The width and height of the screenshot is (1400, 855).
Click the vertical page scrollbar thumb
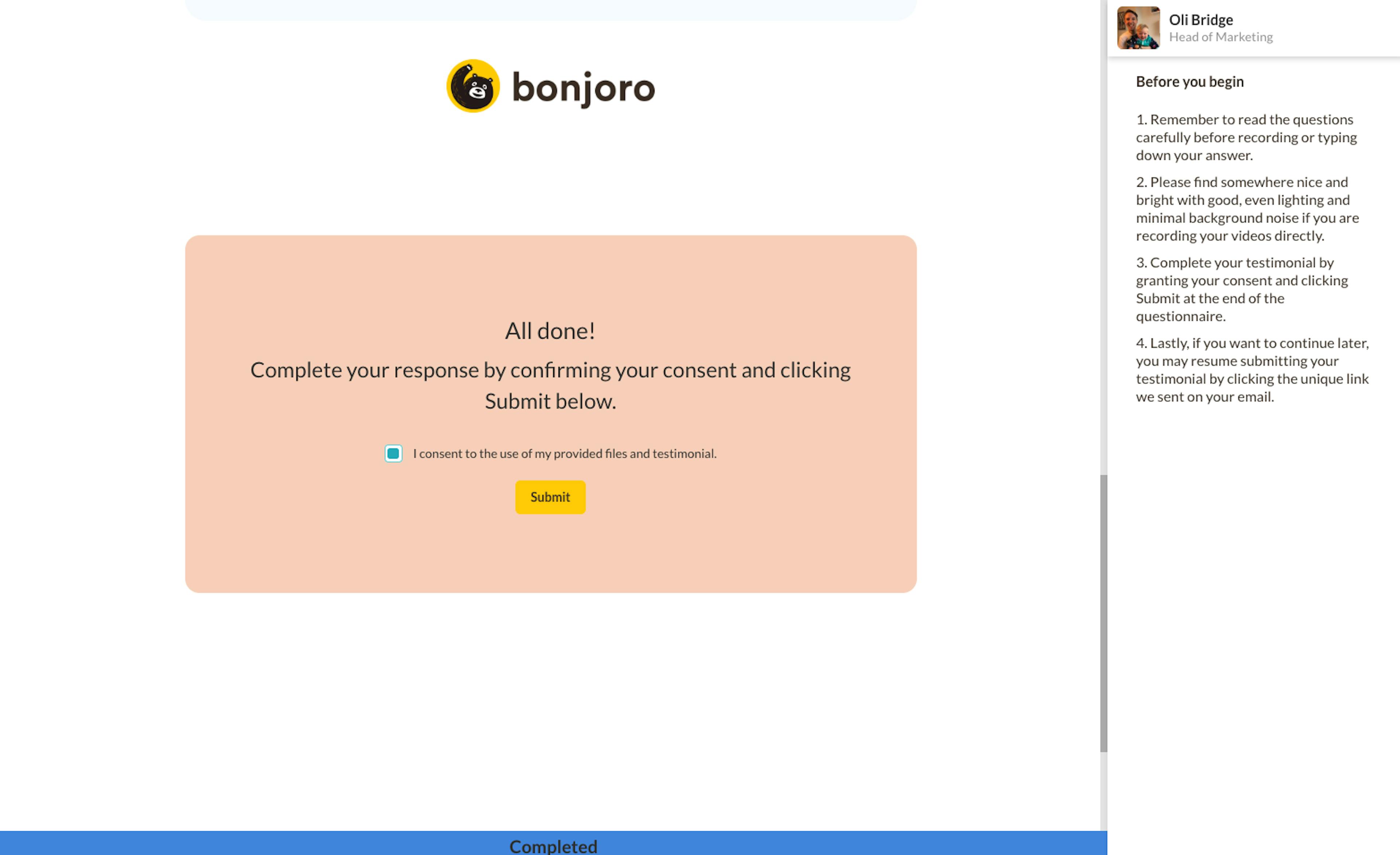tap(1103, 613)
